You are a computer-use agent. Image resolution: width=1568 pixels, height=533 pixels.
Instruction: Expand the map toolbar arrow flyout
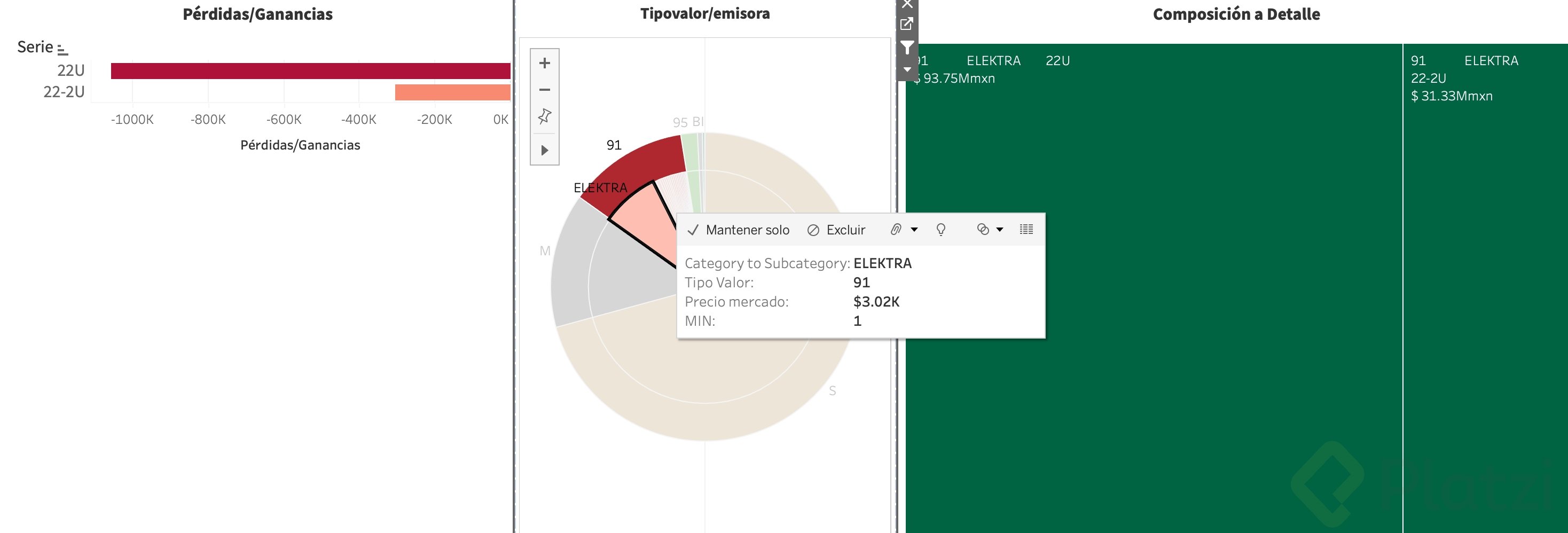[x=544, y=150]
